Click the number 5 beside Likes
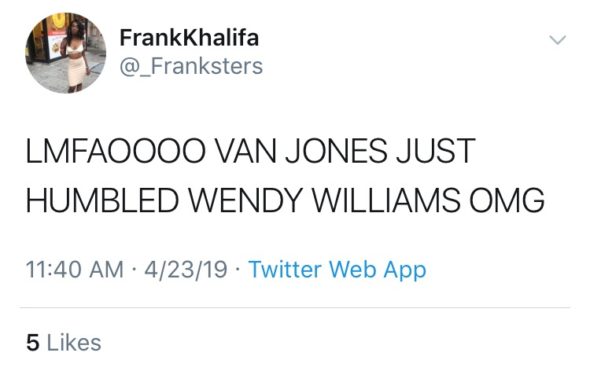This screenshot has height=371, width=590. point(33,343)
